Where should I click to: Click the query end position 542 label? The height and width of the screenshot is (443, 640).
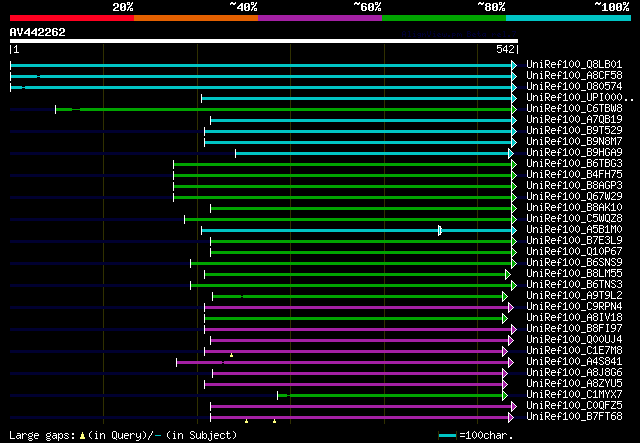click(x=505, y=49)
